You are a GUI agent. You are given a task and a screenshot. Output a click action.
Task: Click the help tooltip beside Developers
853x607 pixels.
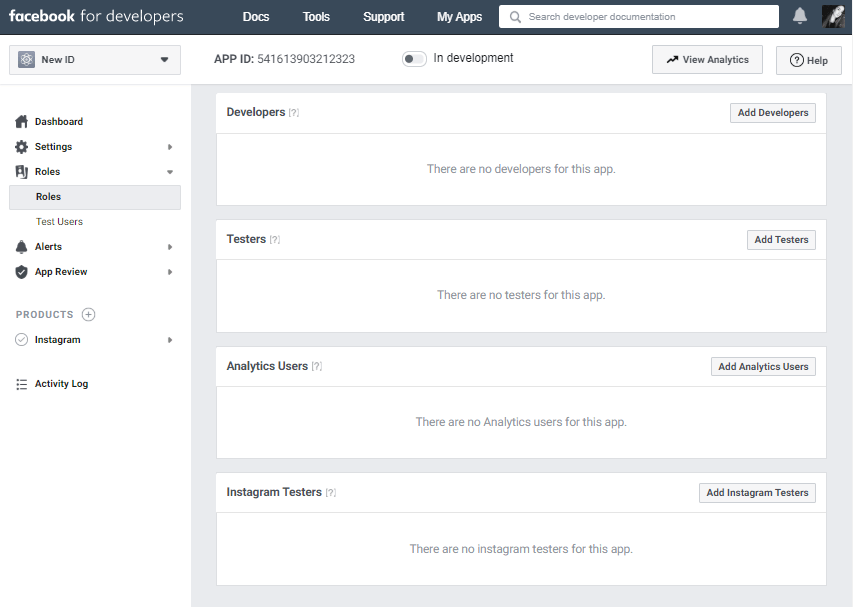[294, 113]
